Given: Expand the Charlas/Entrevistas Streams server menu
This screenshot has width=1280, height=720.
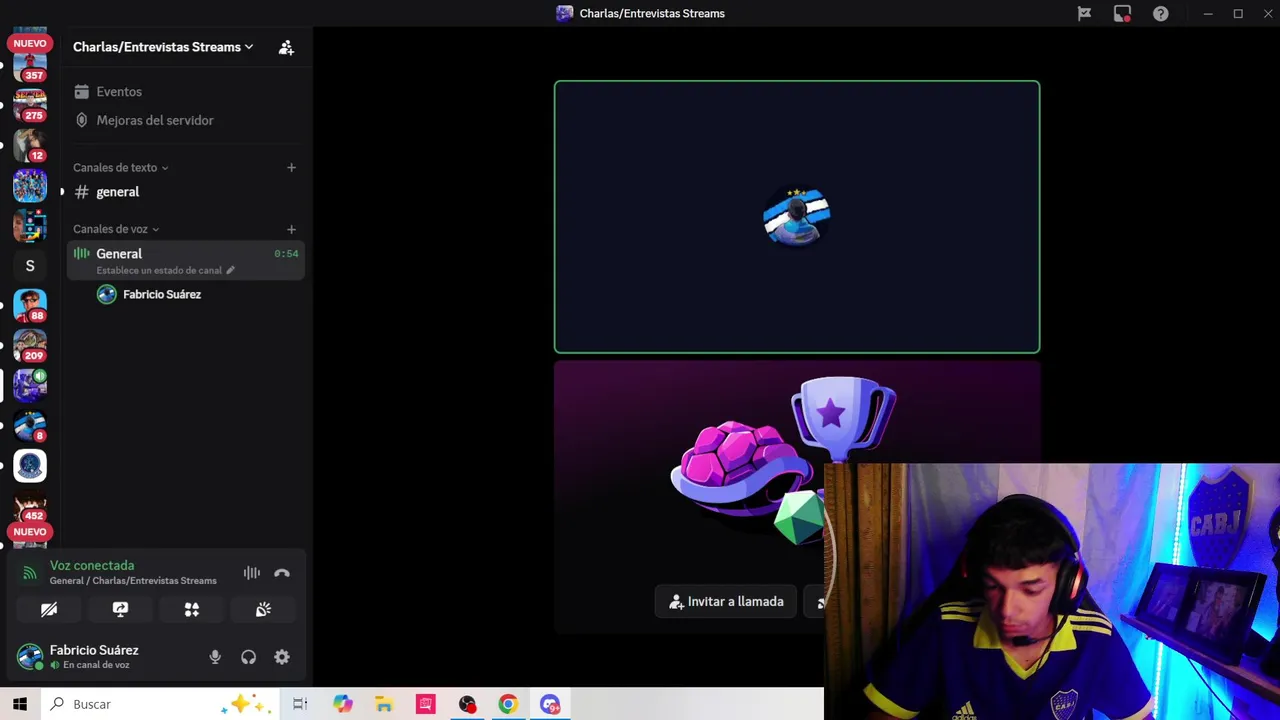Looking at the screenshot, I should tap(163, 47).
